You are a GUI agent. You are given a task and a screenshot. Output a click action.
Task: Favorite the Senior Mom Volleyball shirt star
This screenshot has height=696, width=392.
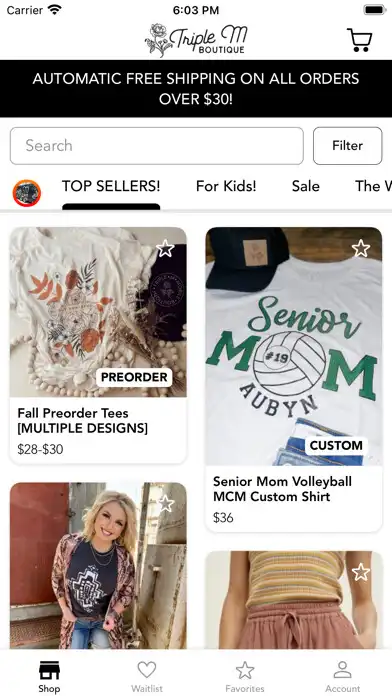point(360,249)
